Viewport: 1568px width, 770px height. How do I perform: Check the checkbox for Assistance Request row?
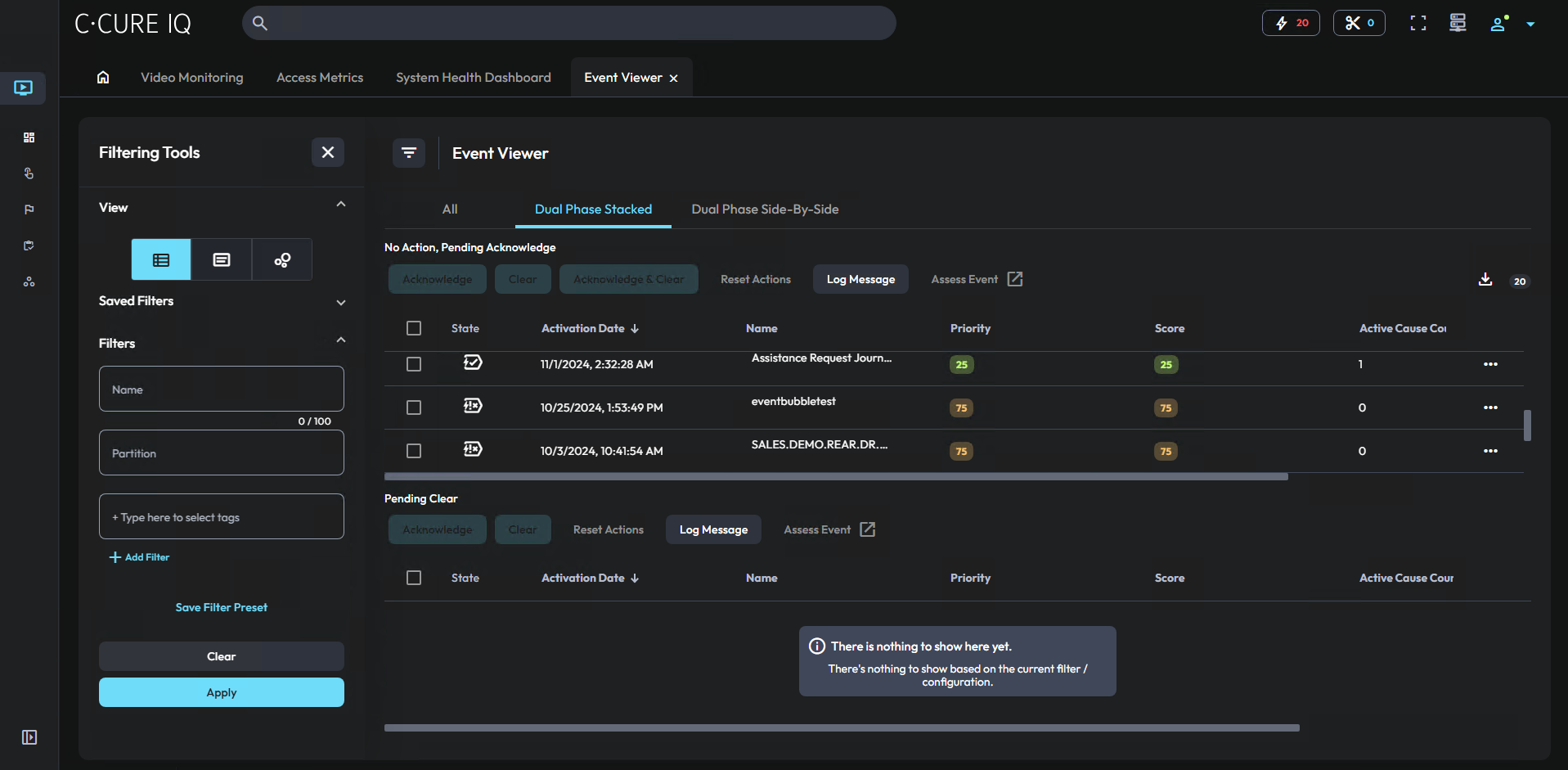point(414,363)
